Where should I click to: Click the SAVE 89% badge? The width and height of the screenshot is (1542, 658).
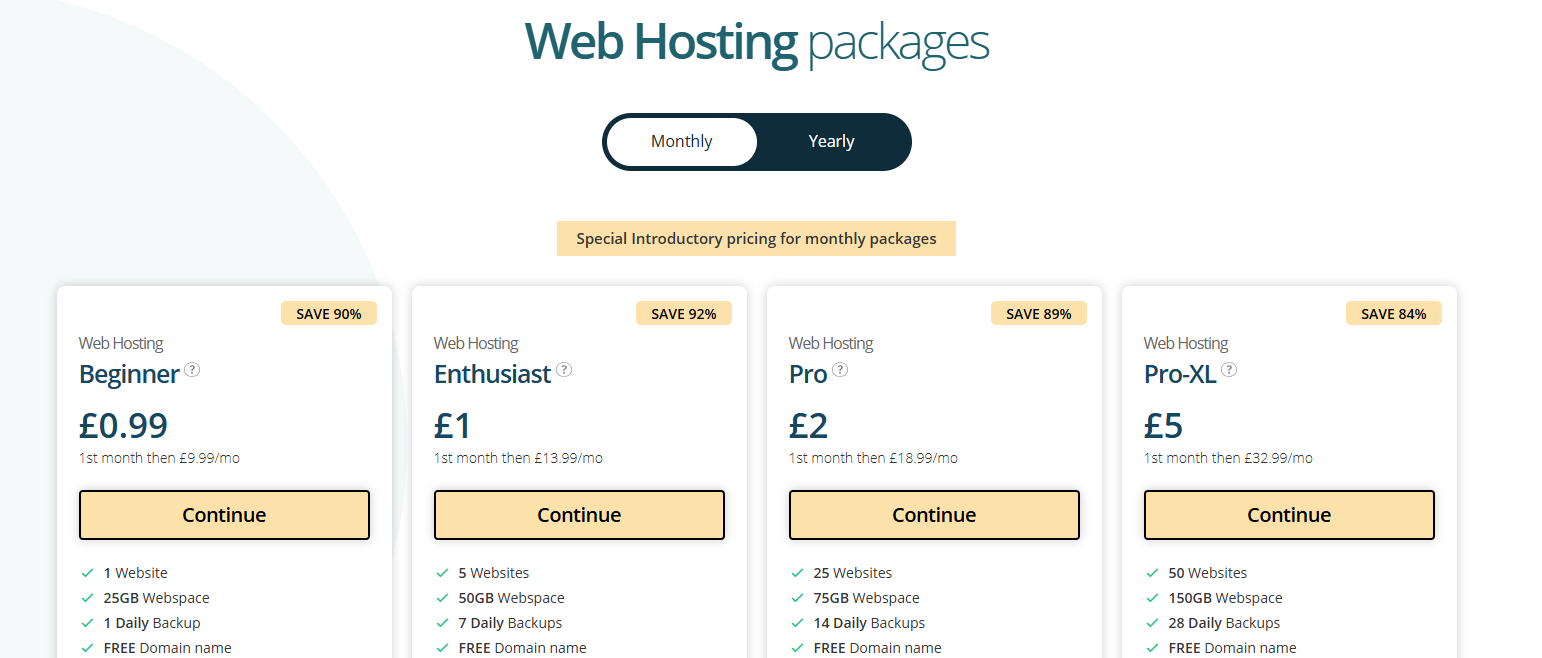1039,314
